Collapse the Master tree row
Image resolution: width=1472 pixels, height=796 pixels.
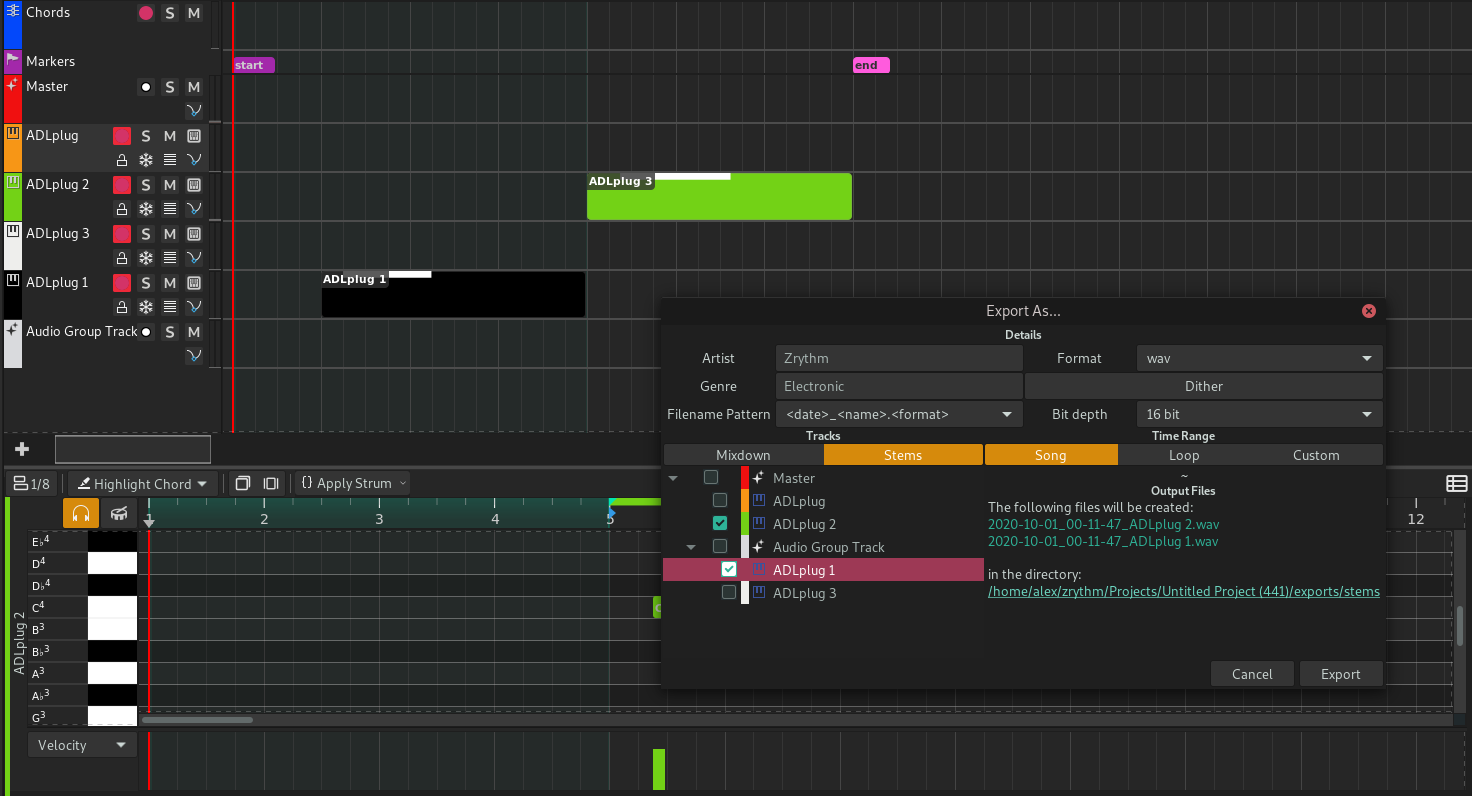[673, 478]
